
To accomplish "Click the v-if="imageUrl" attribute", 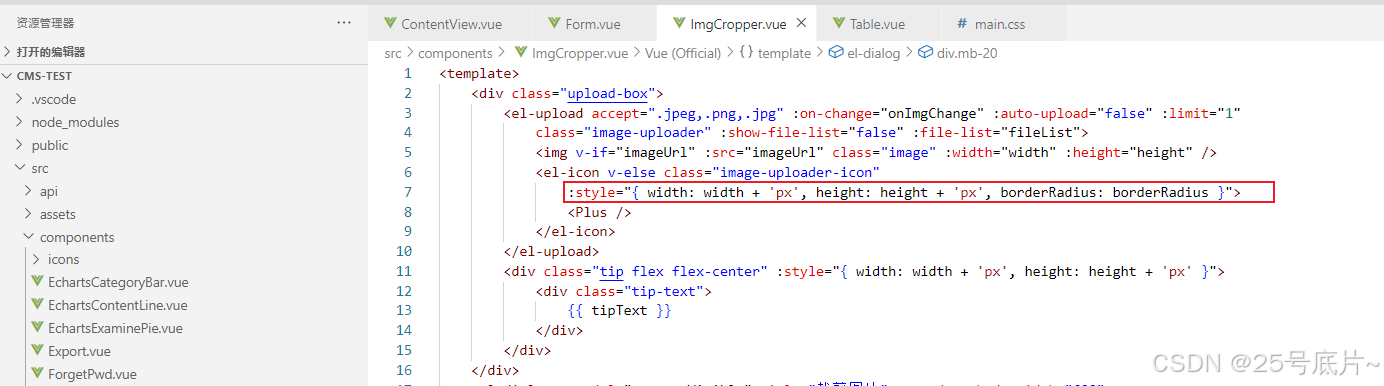I will (x=632, y=152).
